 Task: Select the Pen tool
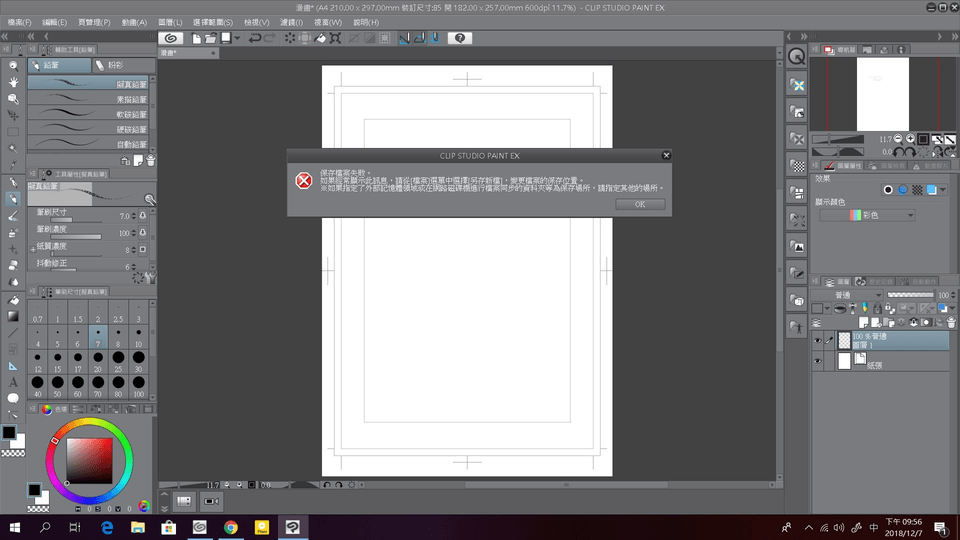coord(13,182)
